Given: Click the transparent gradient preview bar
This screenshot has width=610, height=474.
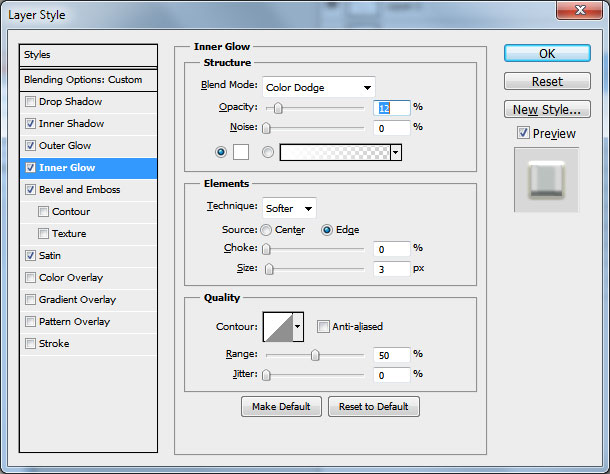Looking at the screenshot, I should [335, 153].
